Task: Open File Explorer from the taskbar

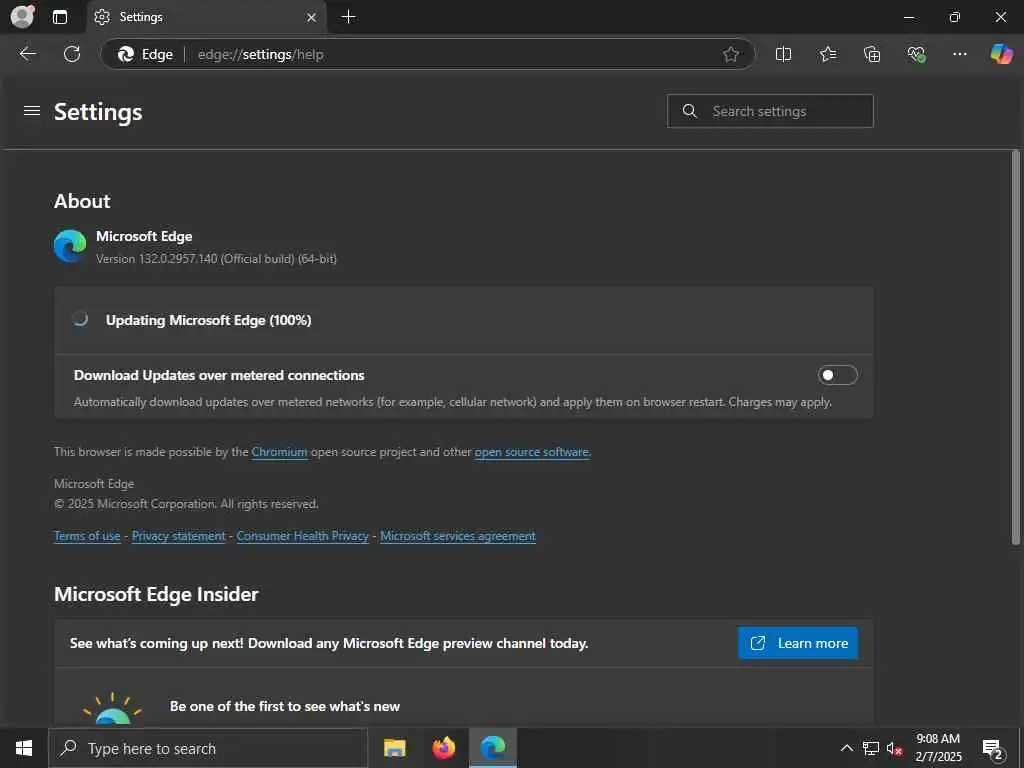Action: coord(394,748)
